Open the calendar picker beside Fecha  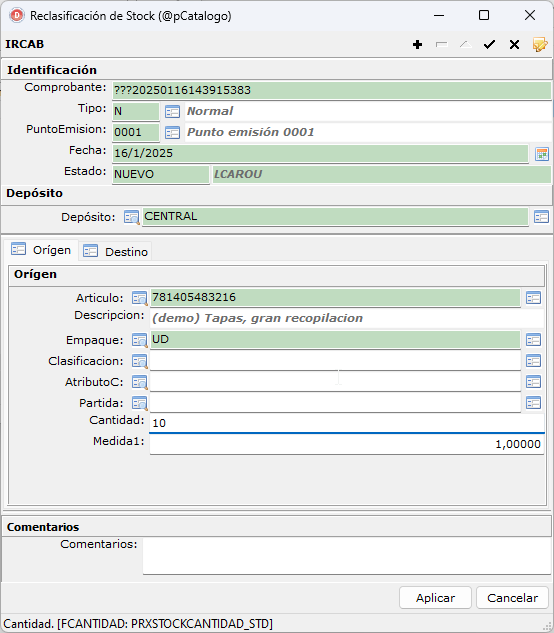pos(541,154)
